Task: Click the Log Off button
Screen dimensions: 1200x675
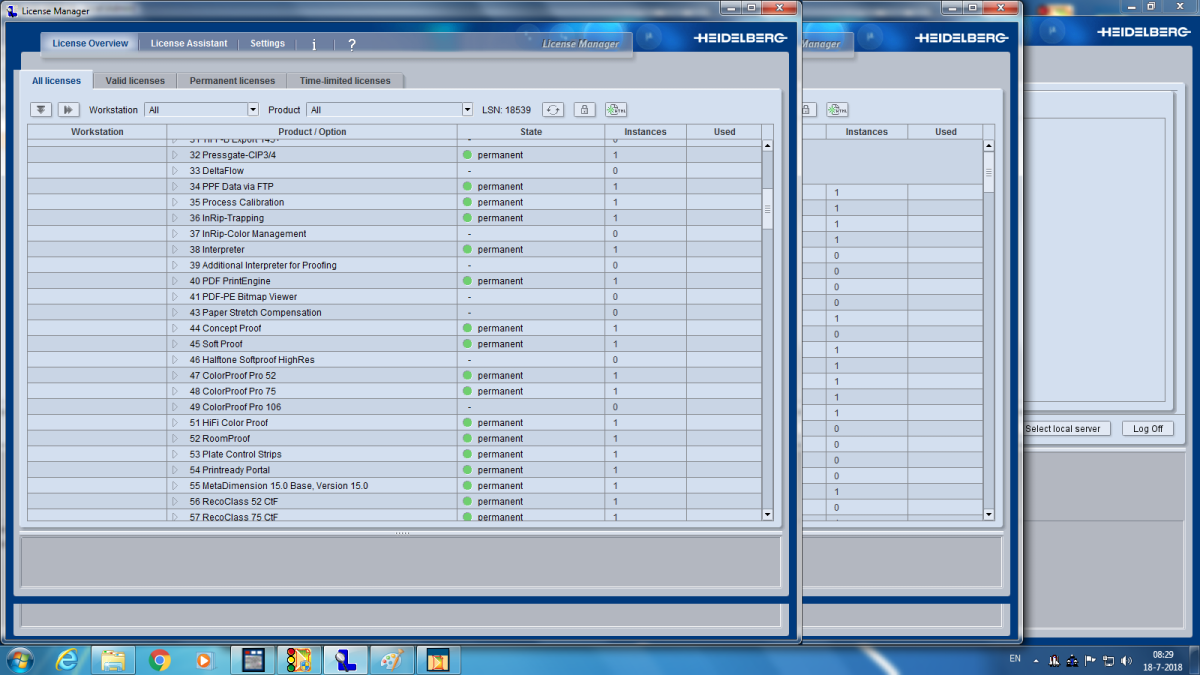Action: pos(1147,428)
